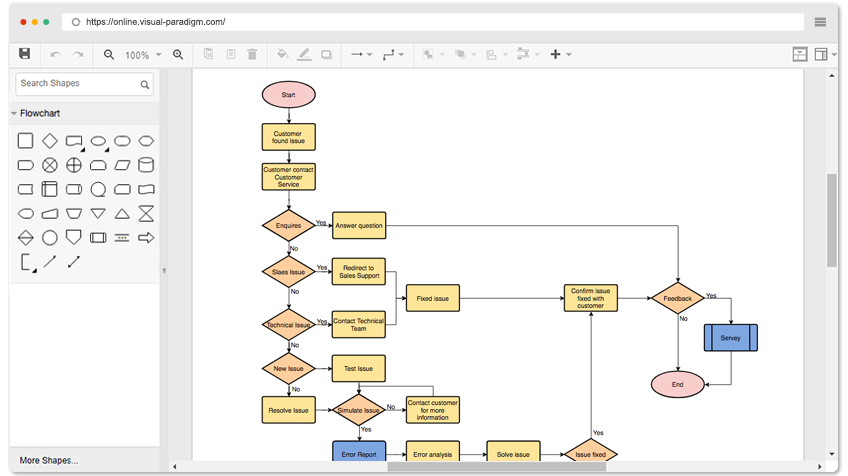
Task: Open the To Front arrange dropdown
Action: click(433, 55)
